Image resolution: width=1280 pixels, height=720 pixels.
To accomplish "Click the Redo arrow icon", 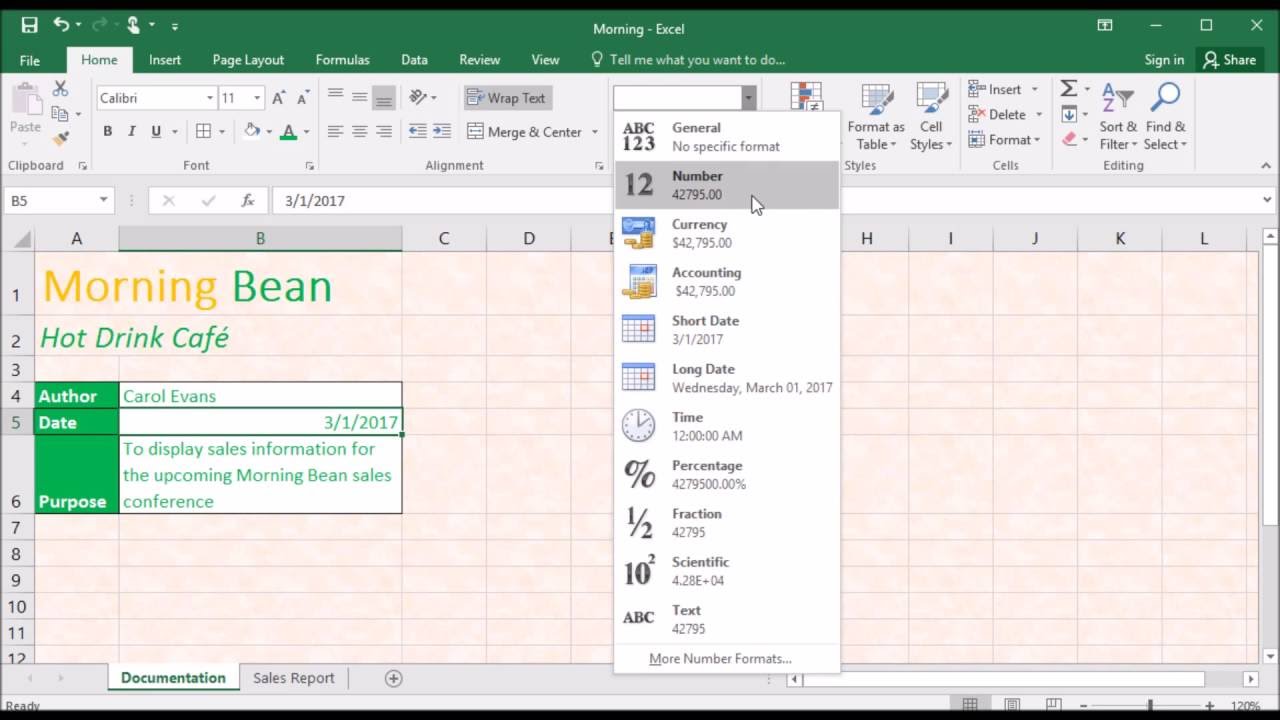I will pyautogui.click(x=99, y=25).
